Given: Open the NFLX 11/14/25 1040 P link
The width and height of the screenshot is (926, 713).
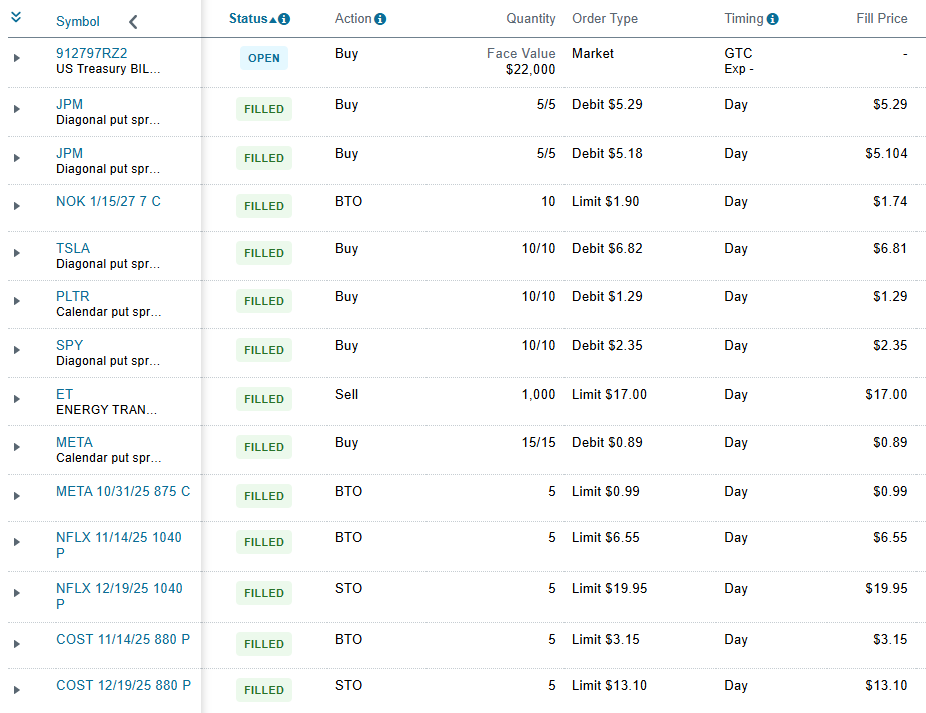Looking at the screenshot, I should (119, 545).
